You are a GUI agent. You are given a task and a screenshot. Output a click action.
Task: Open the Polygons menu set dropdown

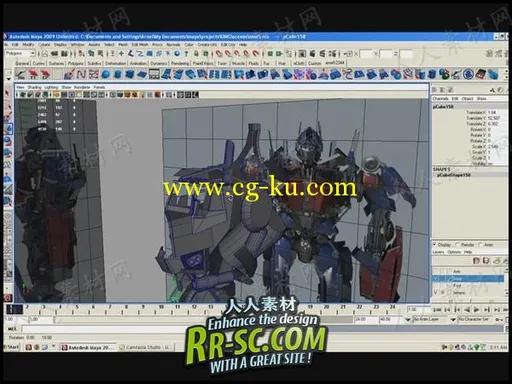[33, 53]
